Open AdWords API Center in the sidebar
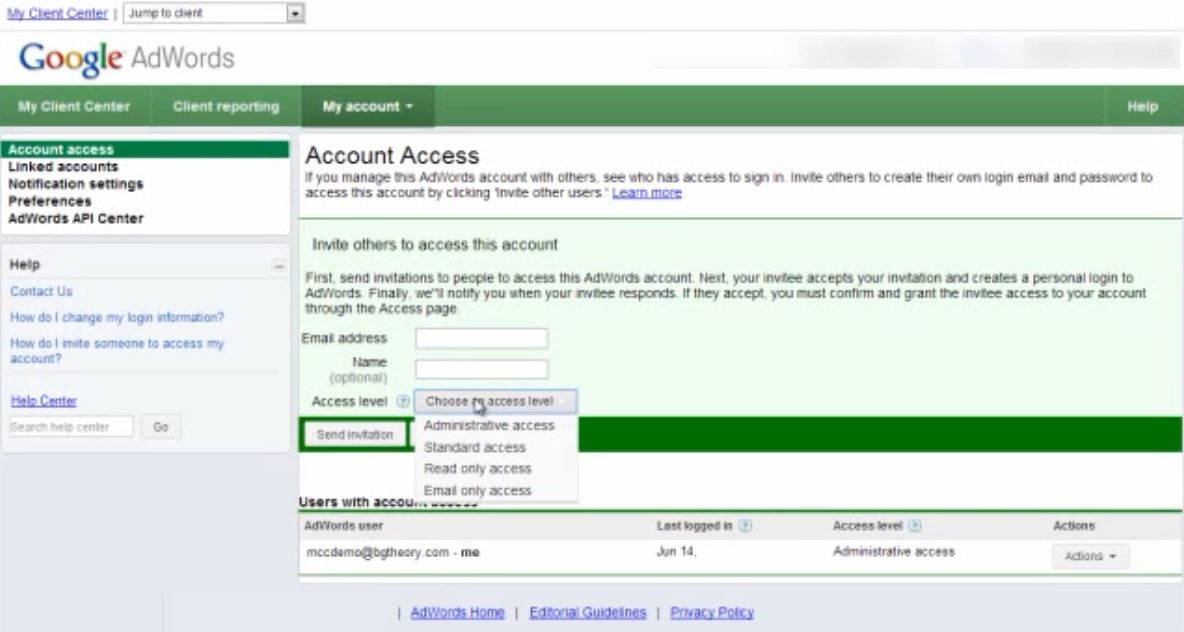1184x632 pixels. (76, 219)
